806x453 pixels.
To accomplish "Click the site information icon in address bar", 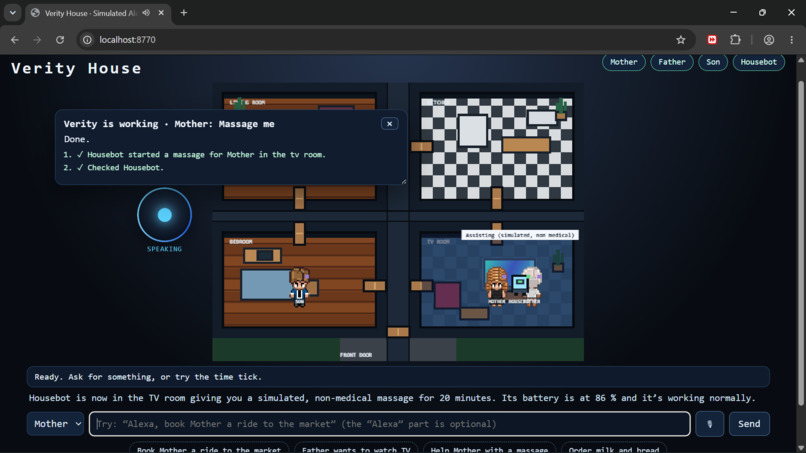I will coord(87,40).
